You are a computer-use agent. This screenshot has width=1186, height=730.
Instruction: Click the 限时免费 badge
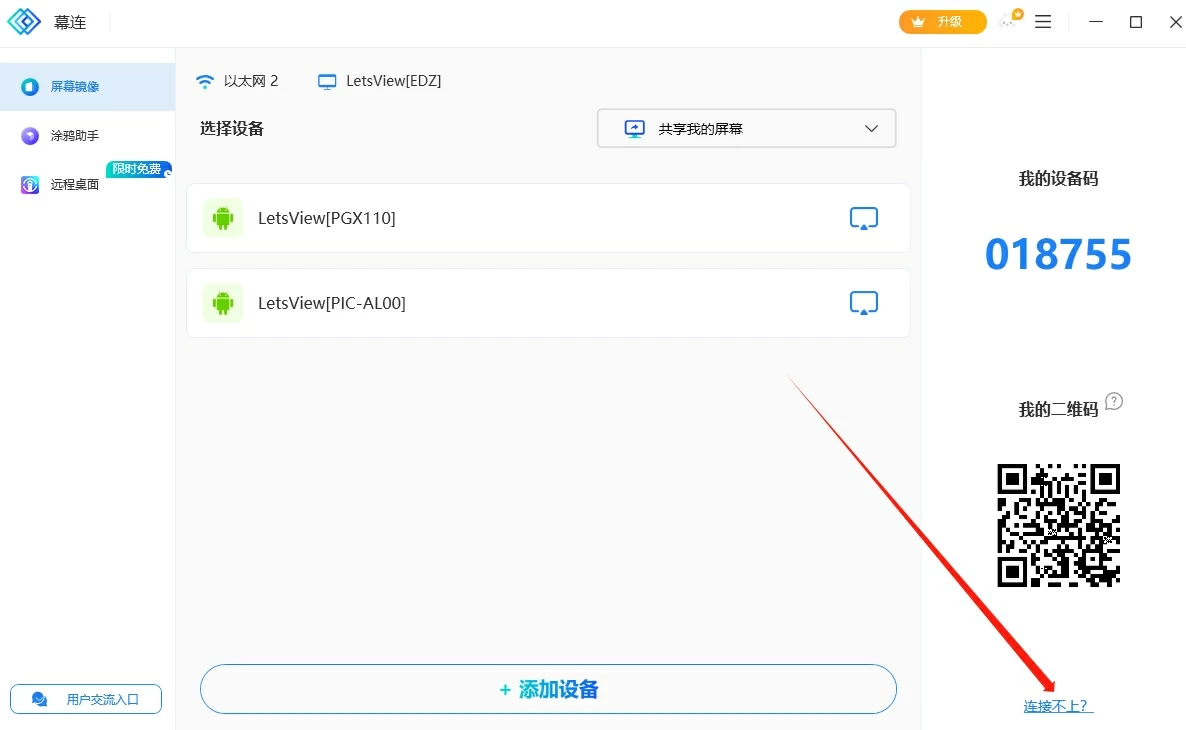(138, 169)
